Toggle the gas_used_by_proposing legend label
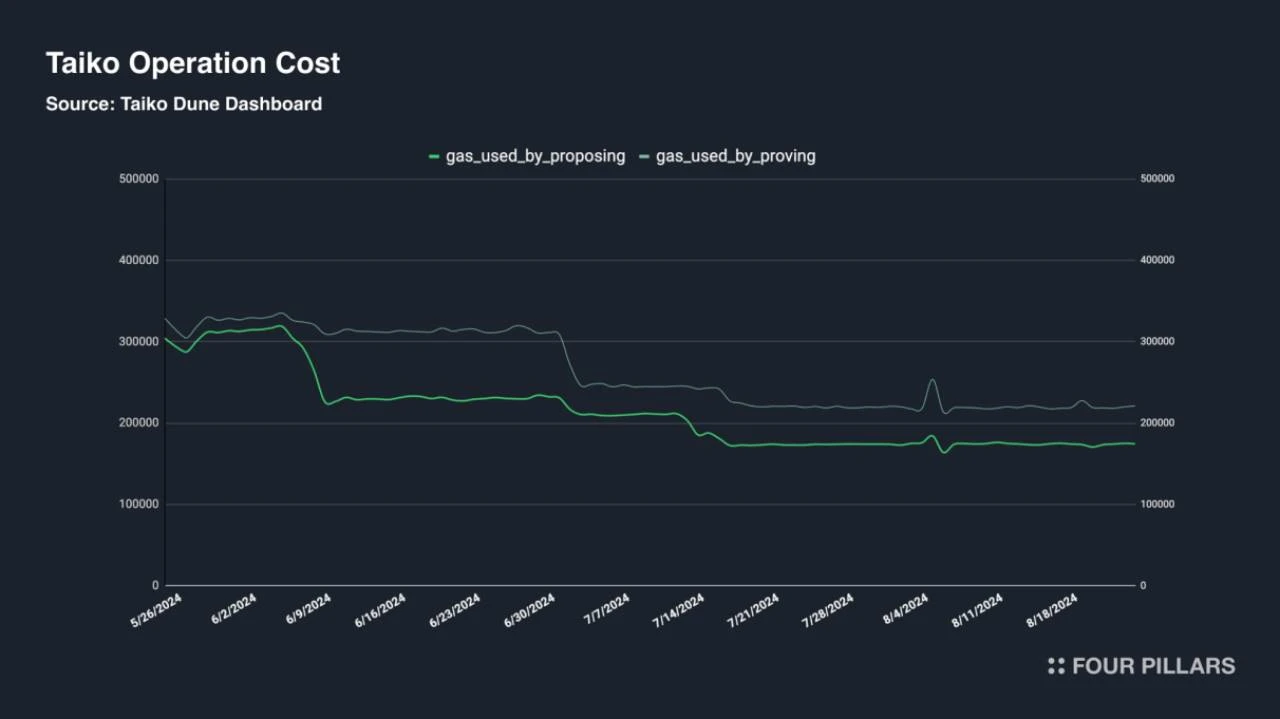Viewport: 1280px width, 719px height. coord(535,156)
